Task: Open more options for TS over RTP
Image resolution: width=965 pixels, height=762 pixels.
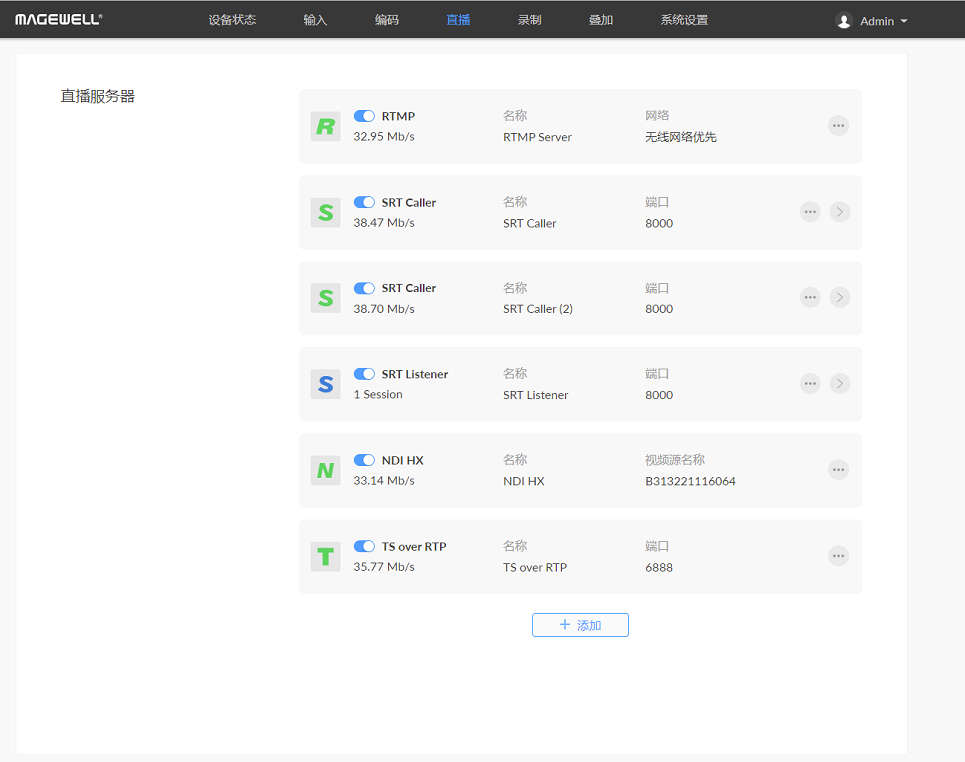Action: 838,556
